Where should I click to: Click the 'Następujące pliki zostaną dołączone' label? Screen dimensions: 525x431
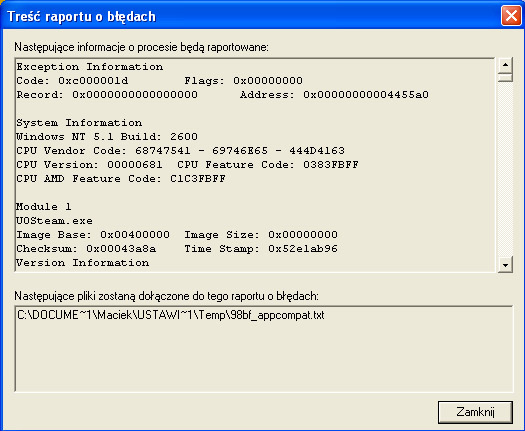(166, 296)
